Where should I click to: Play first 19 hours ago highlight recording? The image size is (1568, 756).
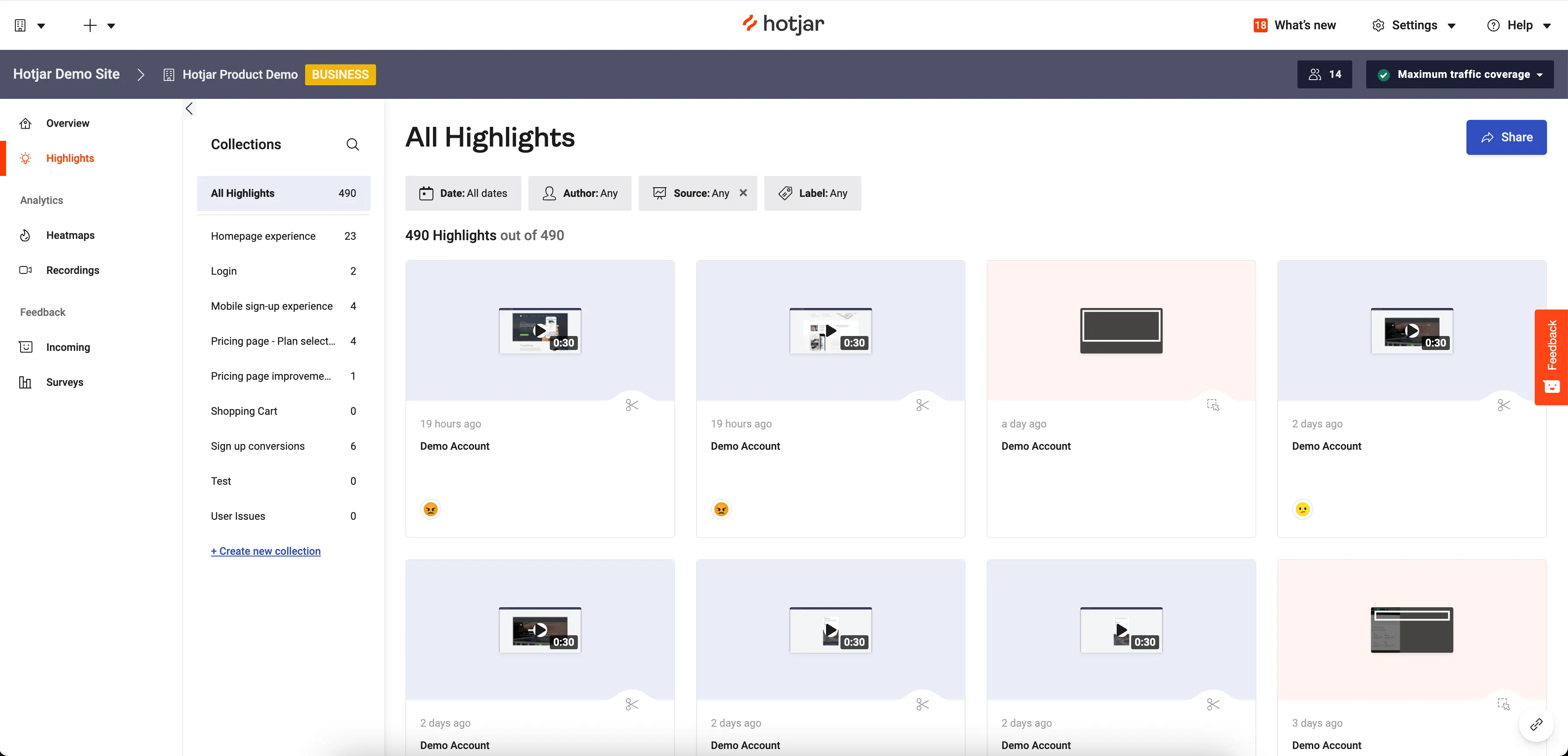point(540,331)
